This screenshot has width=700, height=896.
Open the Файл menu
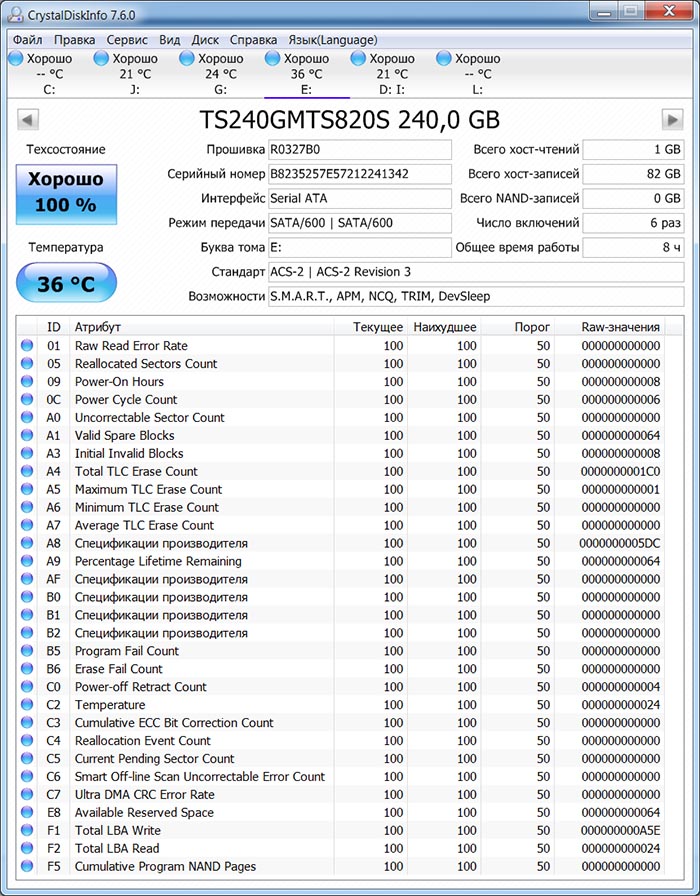click(27, 40)
